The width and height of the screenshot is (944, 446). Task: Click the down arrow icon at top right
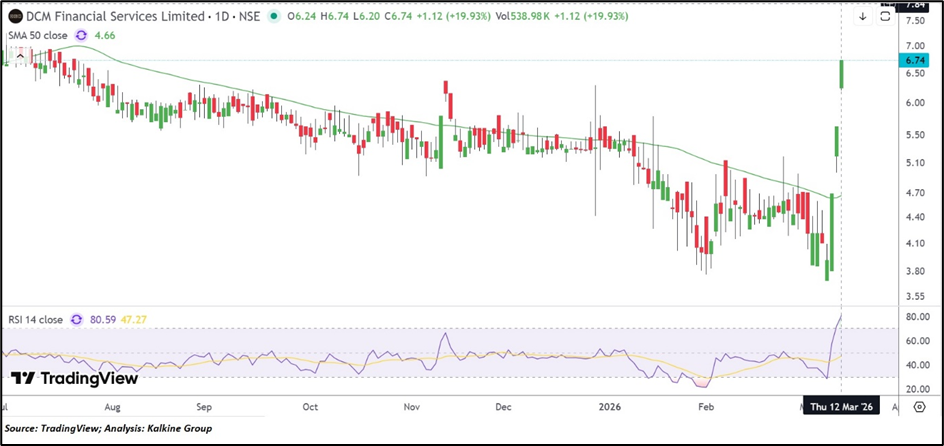coord(863,17)
